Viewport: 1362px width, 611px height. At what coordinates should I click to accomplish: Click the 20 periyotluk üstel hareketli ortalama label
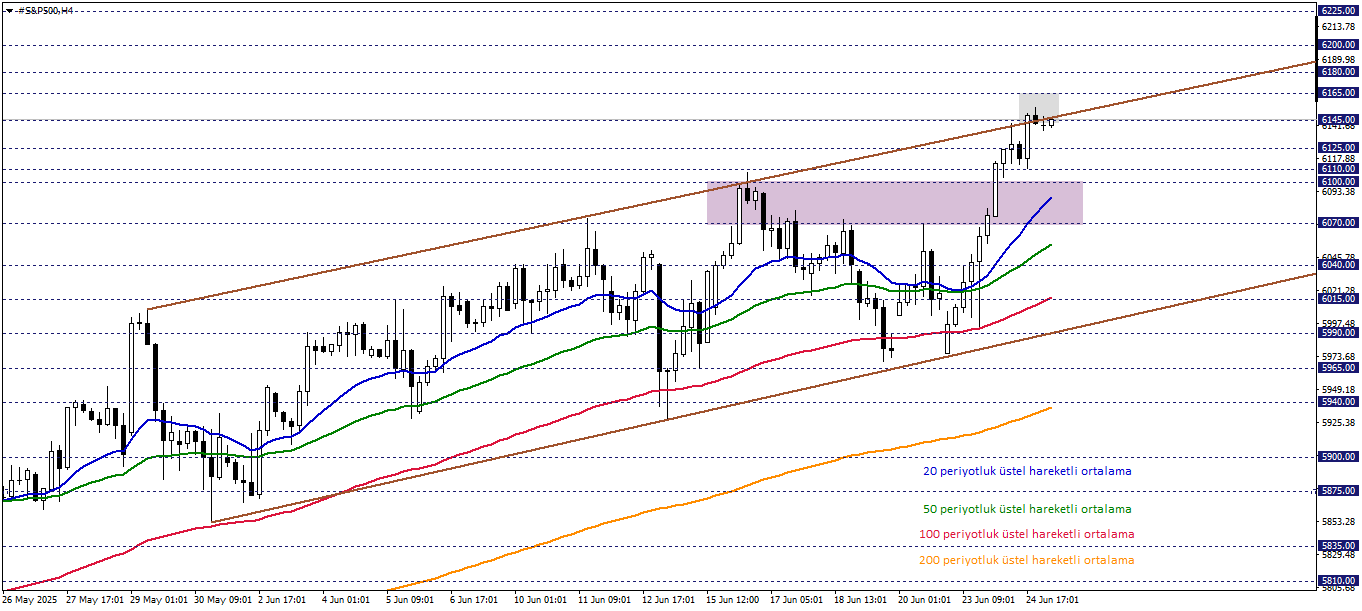click(x=1028, y=470)
